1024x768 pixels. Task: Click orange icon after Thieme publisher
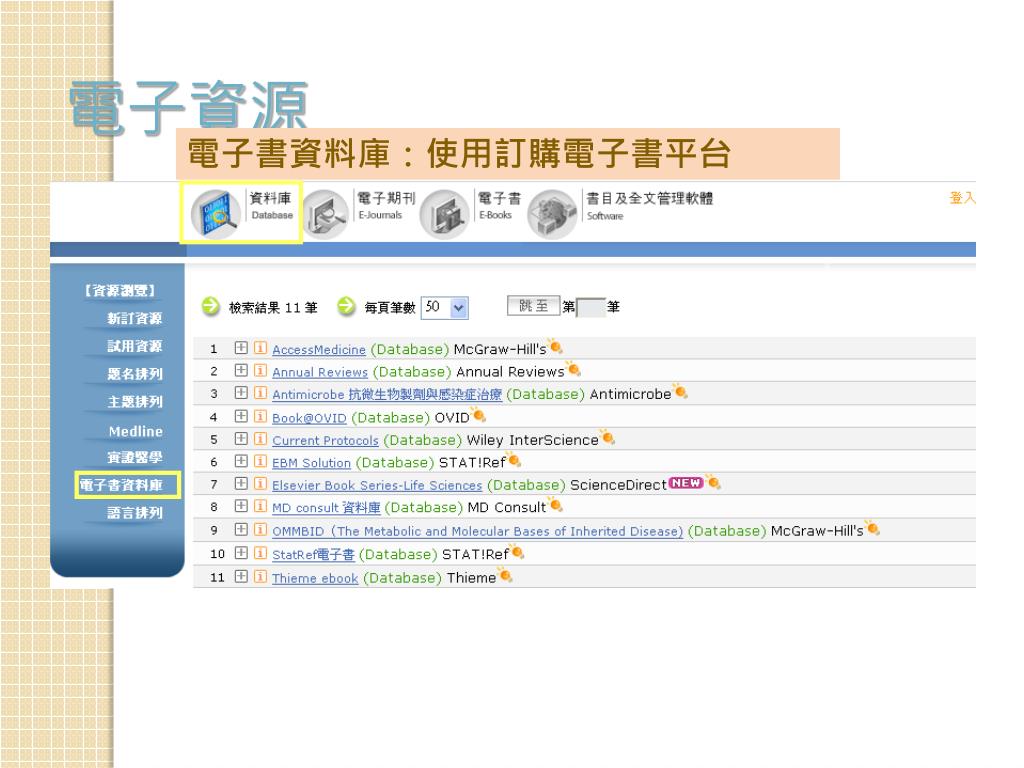[x=505, y=575]
